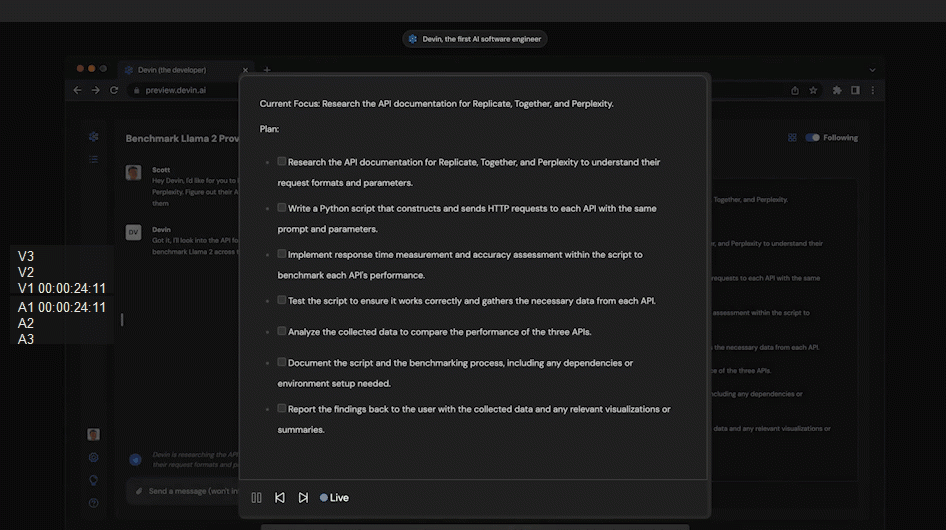This screenshot has width=946, height=530.
Task: Open grid layout icon beside Following
Action: click(x=792, y=138)
